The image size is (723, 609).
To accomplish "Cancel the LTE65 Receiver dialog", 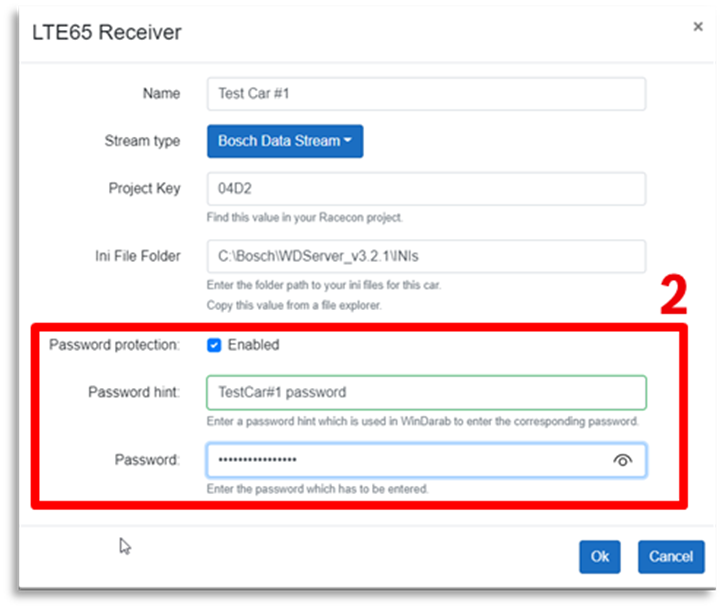I will (x=670, y=557).
